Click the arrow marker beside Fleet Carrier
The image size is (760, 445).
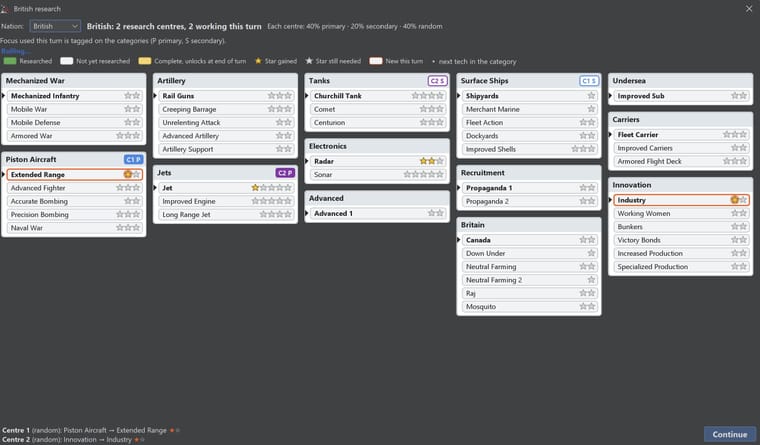610,134
